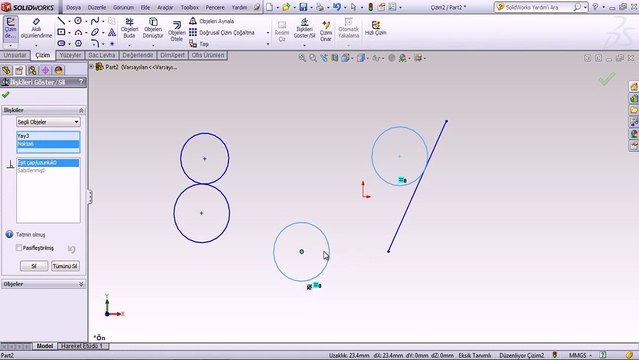Click Objeleri Aynala mirror entities
Screen dimensions: 639x360
coord(212,21)
